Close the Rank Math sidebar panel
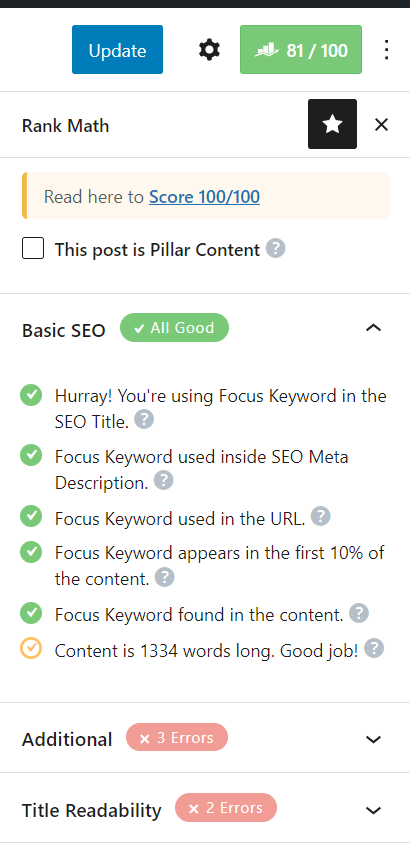This screenshot has height=855, width=410. [382, 125]
